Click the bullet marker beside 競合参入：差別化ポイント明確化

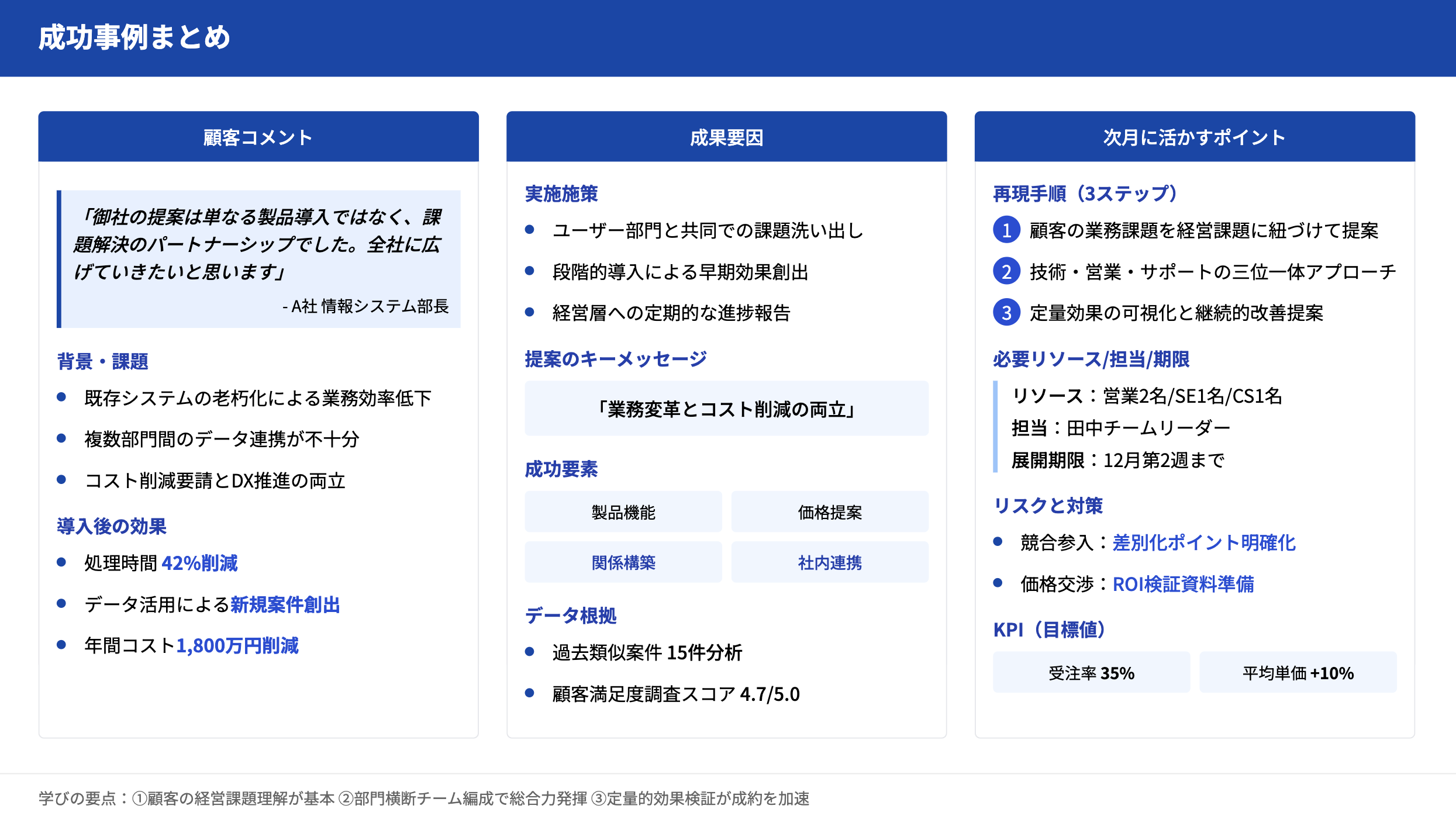coord(998,542)
